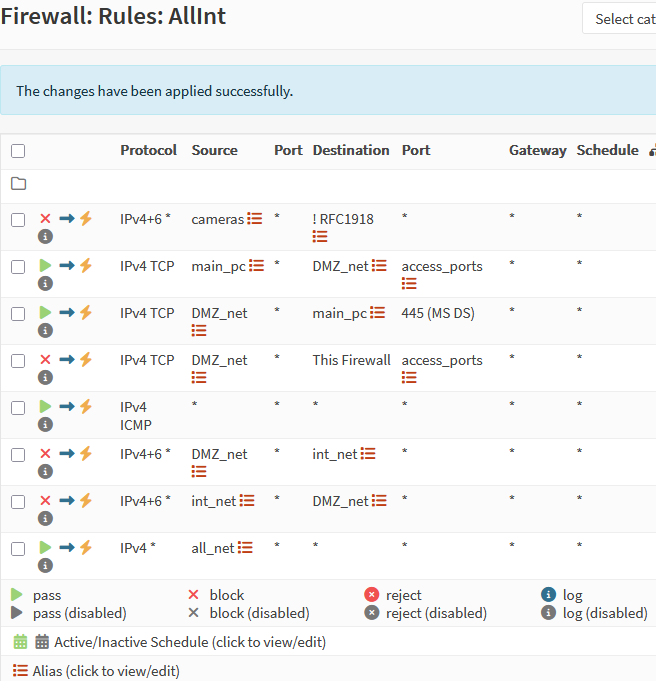656x681 pixels.
Task: Click log info icon of IPv4 ICMP rule
Action: (x=45, y=424)
